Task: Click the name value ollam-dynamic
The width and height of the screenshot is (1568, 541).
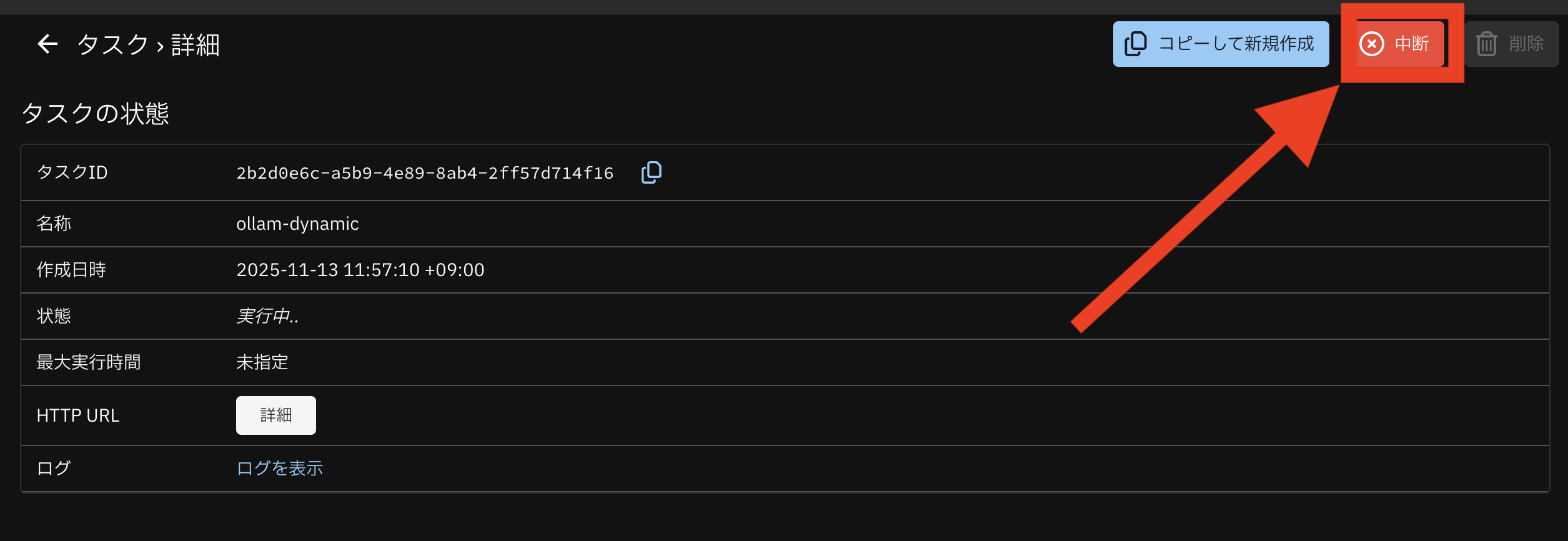Action: [297, 224]
